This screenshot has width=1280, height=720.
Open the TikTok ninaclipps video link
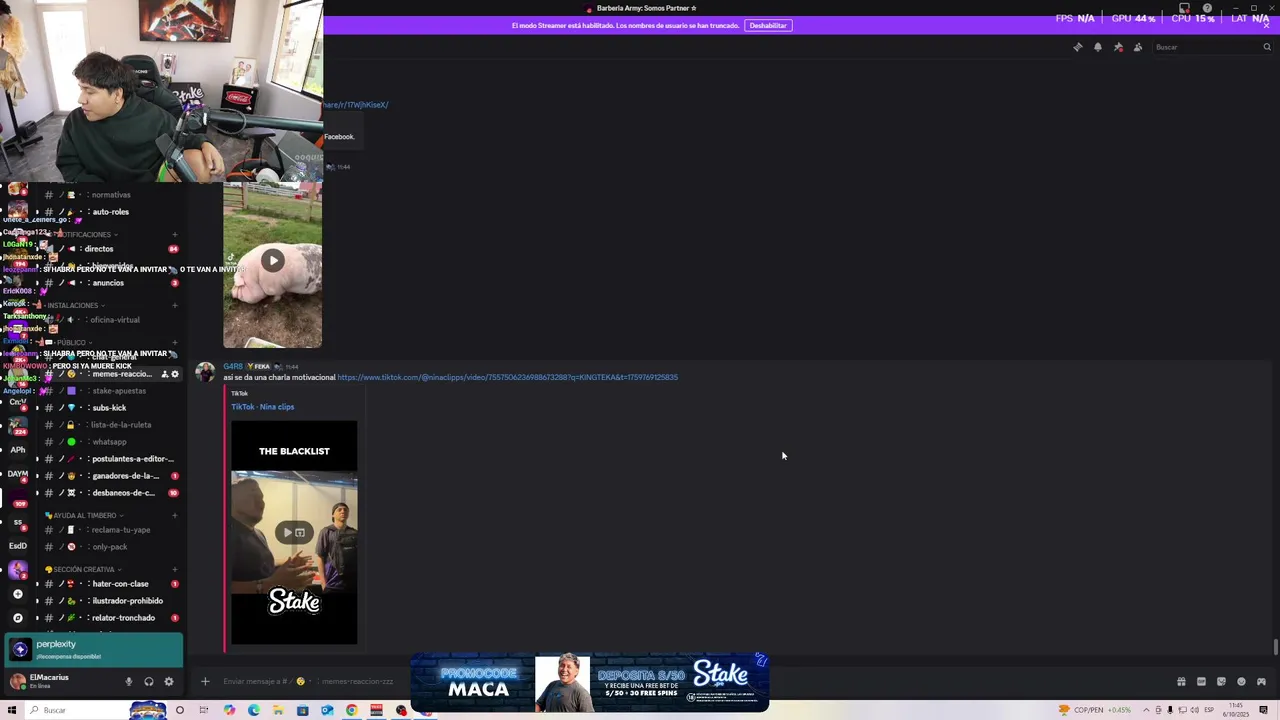click(507, 377)
